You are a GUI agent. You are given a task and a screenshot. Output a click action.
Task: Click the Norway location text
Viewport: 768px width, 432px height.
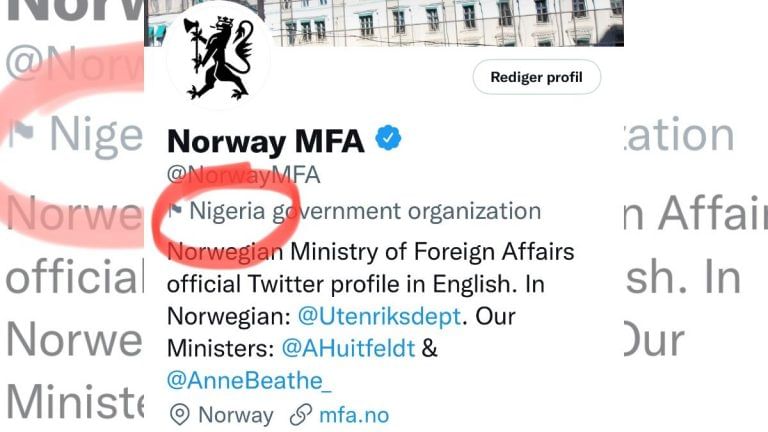235,414
